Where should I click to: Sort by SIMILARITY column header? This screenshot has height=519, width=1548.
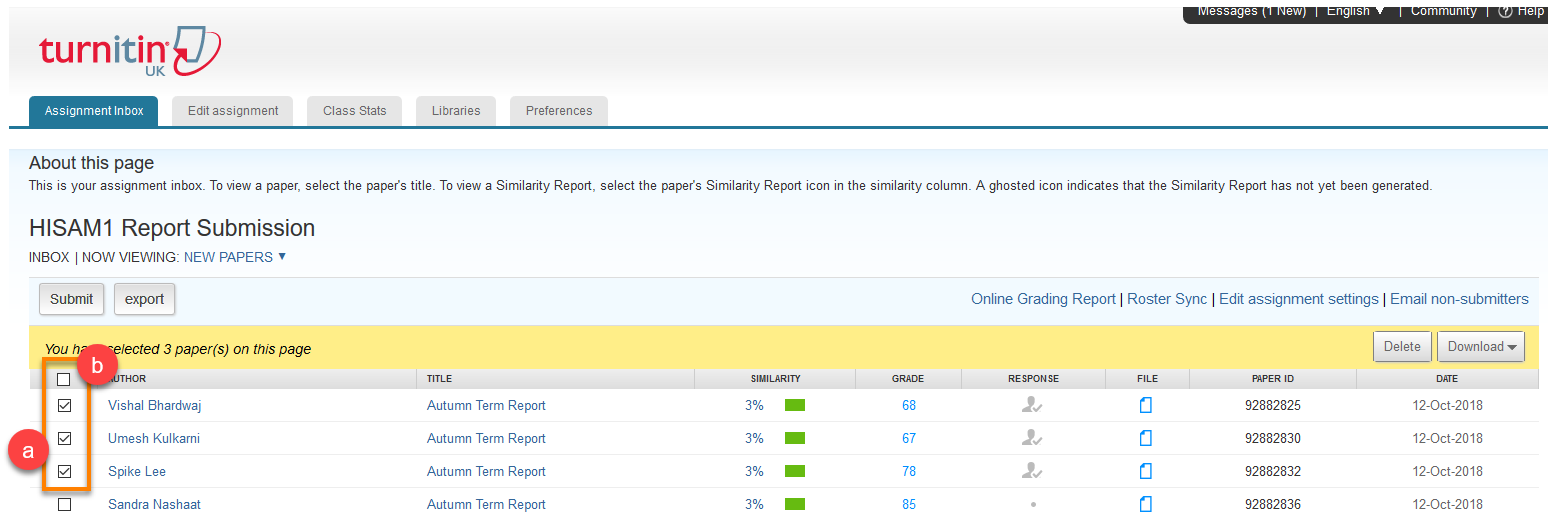pos(775,379)
